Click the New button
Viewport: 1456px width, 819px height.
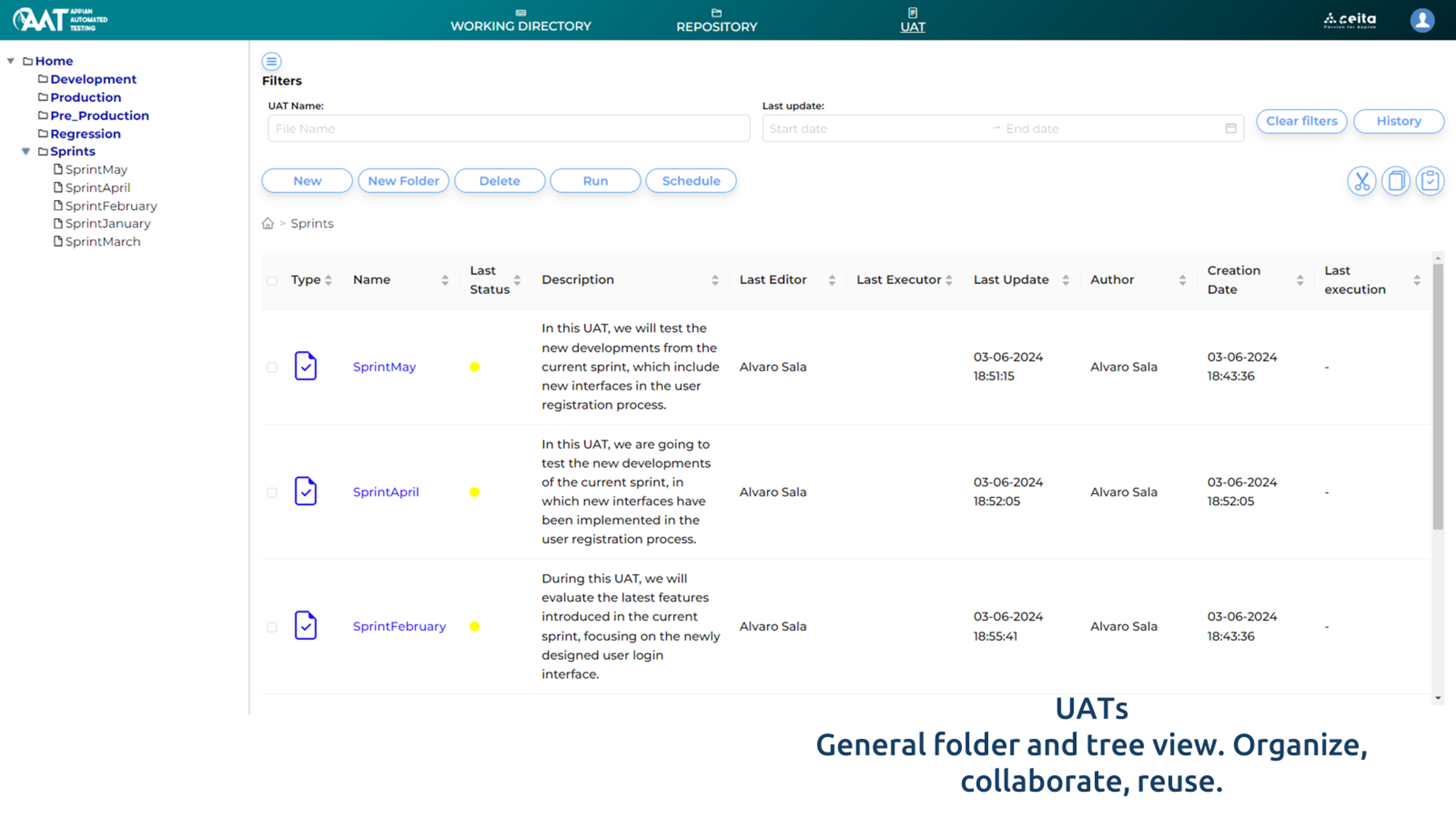pyautogui.click(x=308, y=181)
